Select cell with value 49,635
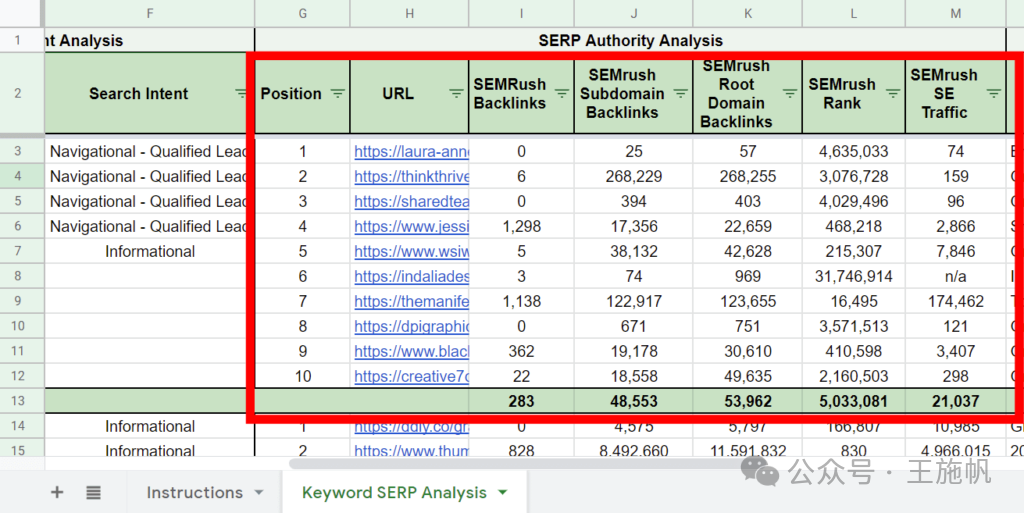Screen dimensions: 1024x513 click(x=748, y=376)
